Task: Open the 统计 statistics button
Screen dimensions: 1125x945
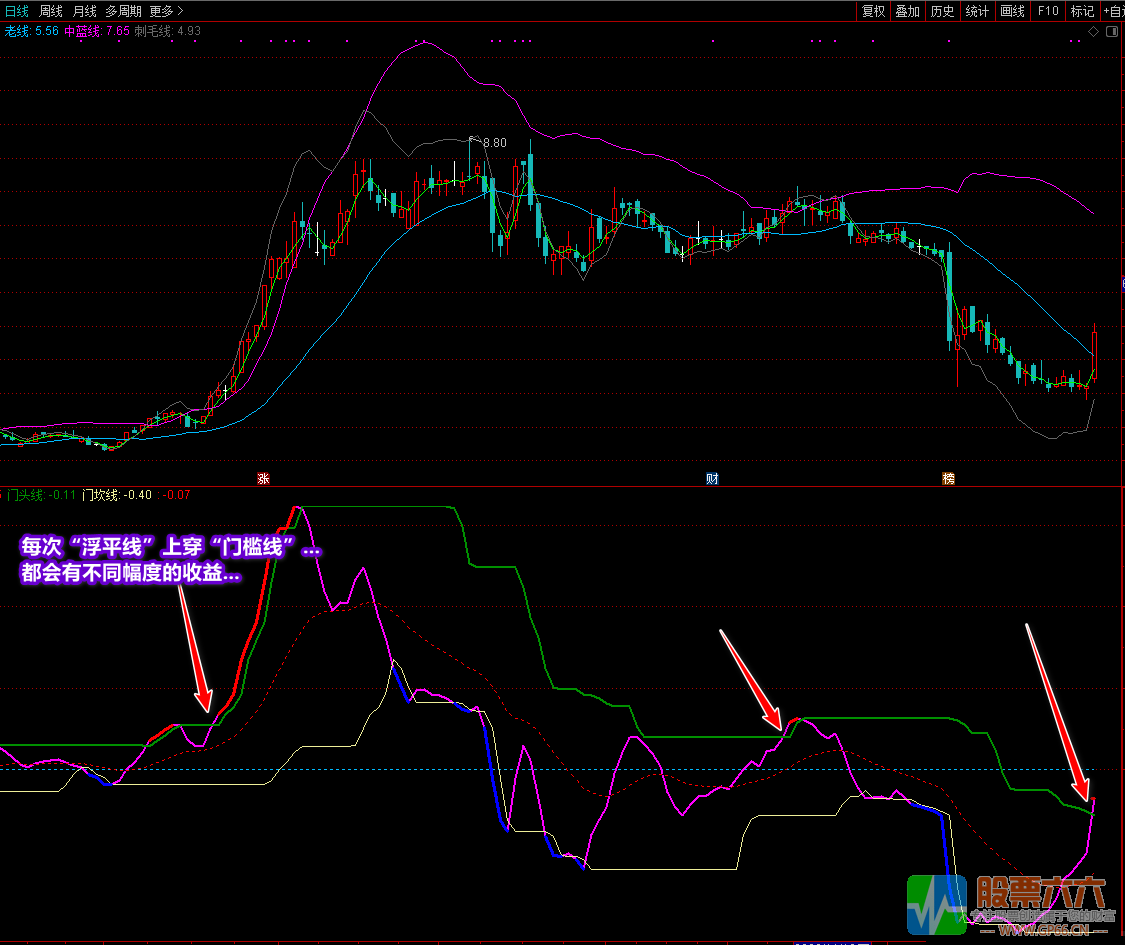Action: pos(977,11)
